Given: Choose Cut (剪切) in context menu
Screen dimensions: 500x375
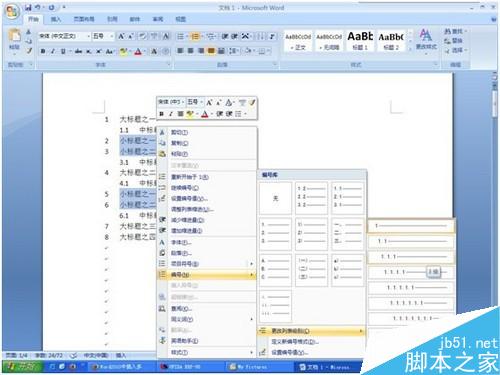Looking at the screenshot, I should click(207, 132).
